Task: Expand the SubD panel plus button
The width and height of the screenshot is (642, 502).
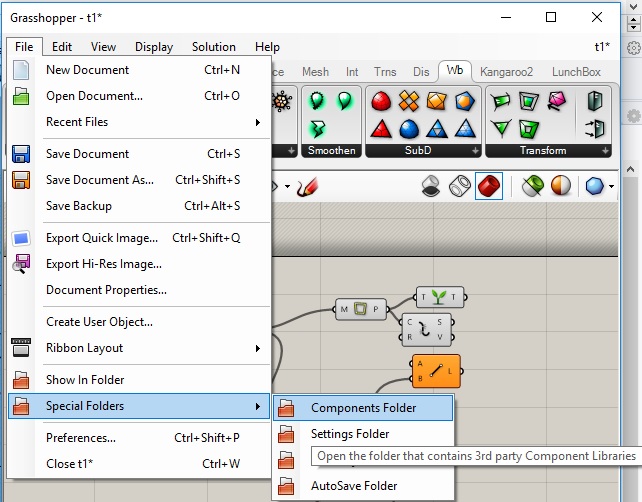Action: (475, 151)
